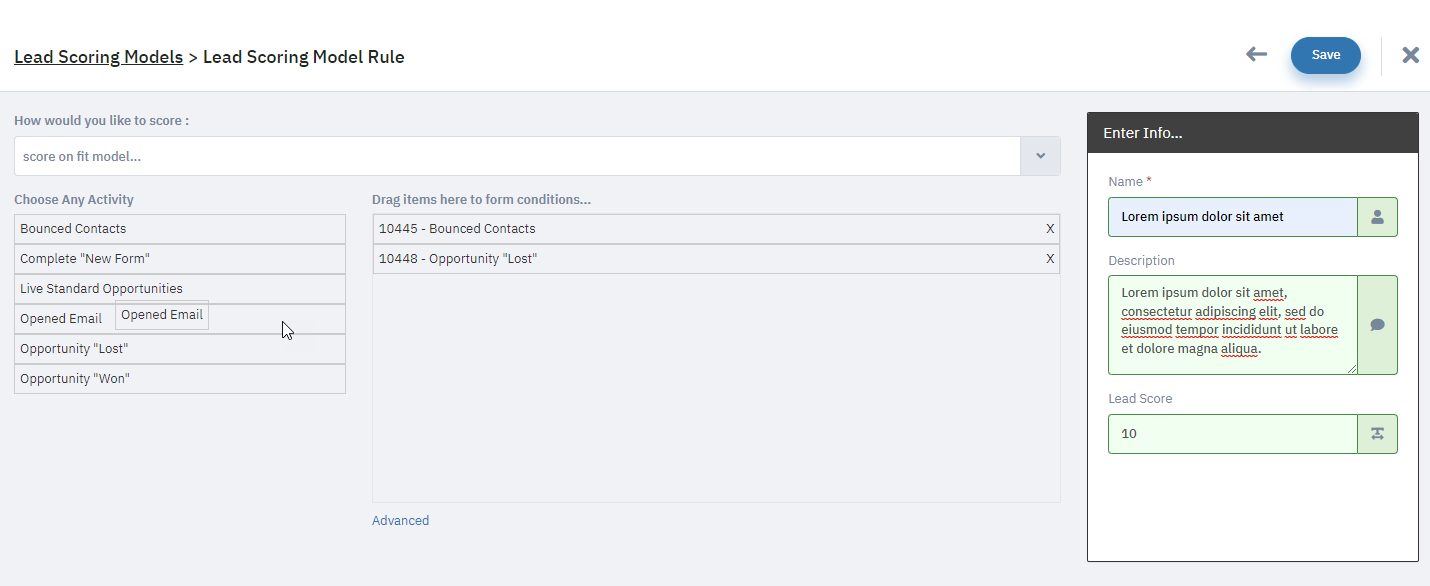Remove the 10445 Bounced Contacts condition
Viewport: 1430px width, 586px height.
tap(1050, 229)
